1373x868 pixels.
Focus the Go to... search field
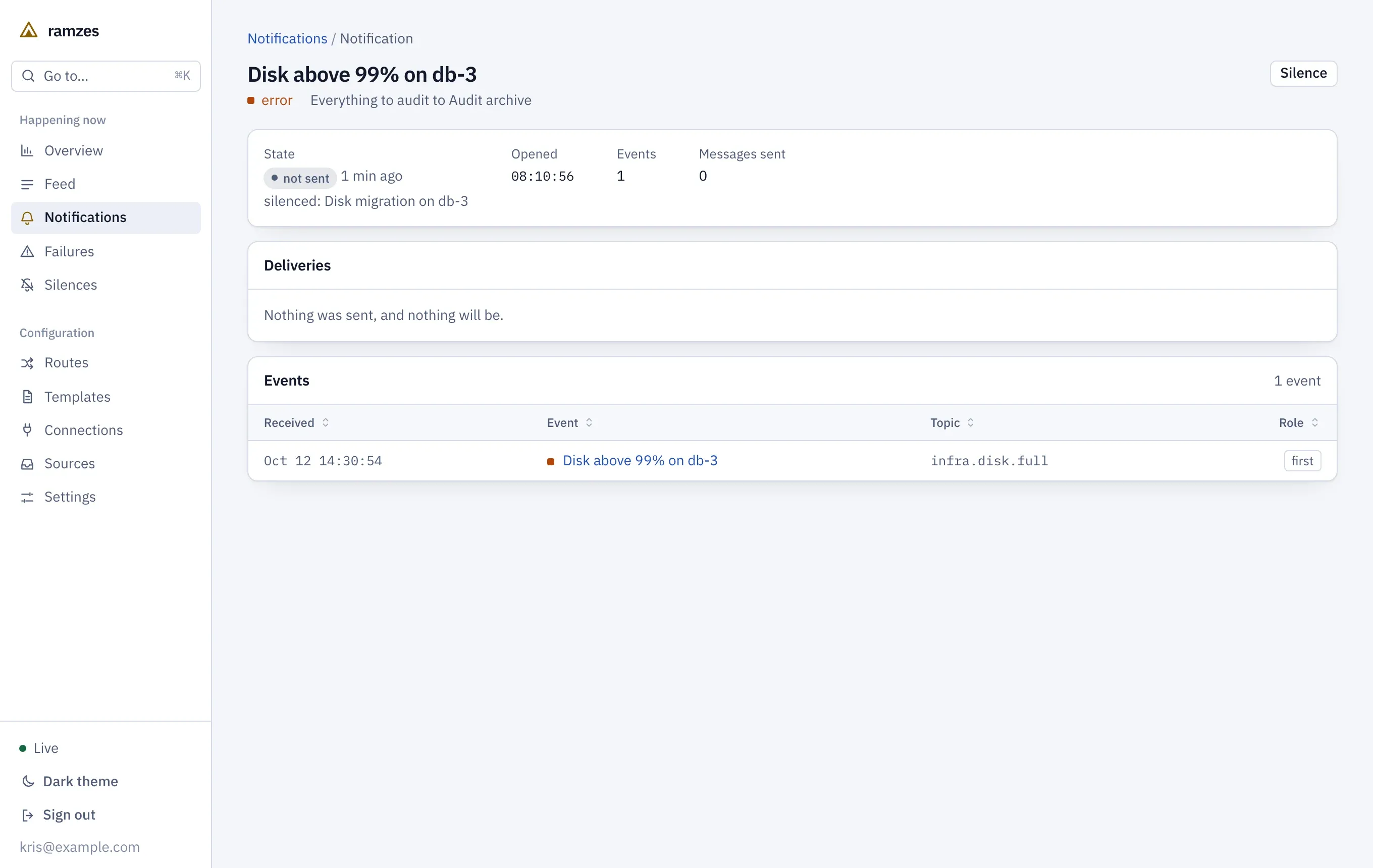[x=106, y=76]
